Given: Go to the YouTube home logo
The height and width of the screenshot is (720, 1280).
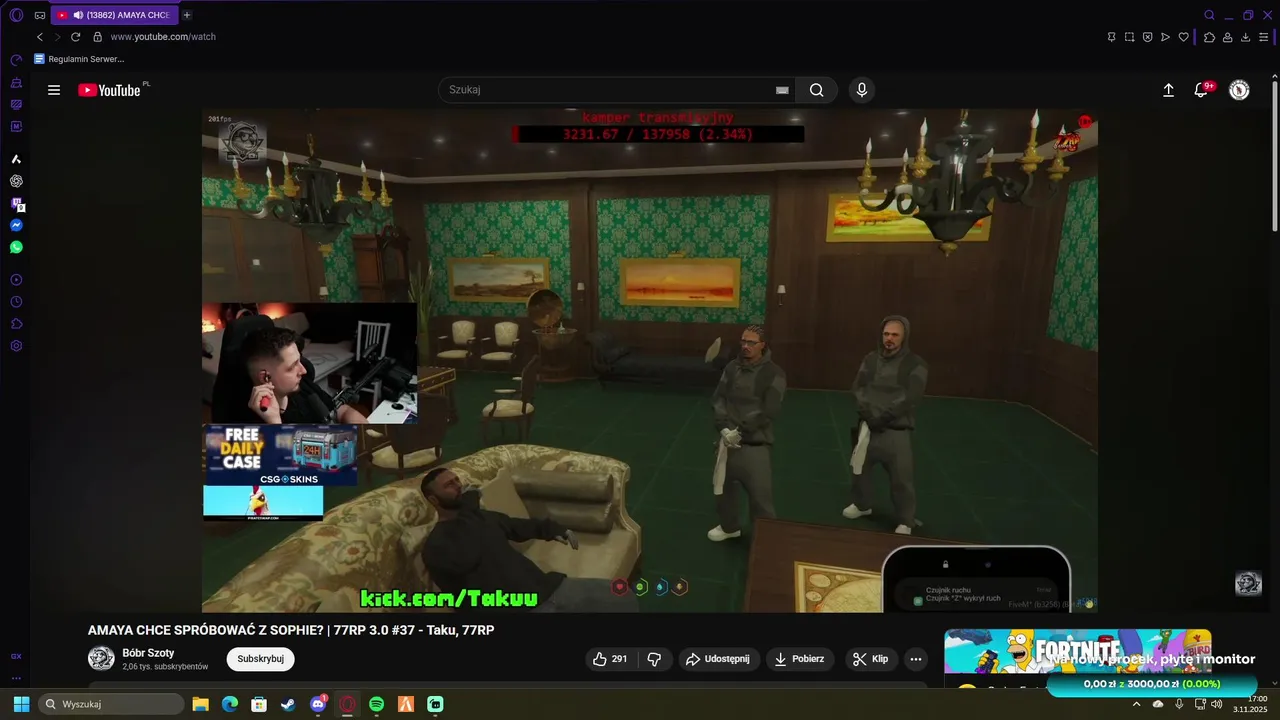Looking at the screenshot, I should (x=110, y=90).
